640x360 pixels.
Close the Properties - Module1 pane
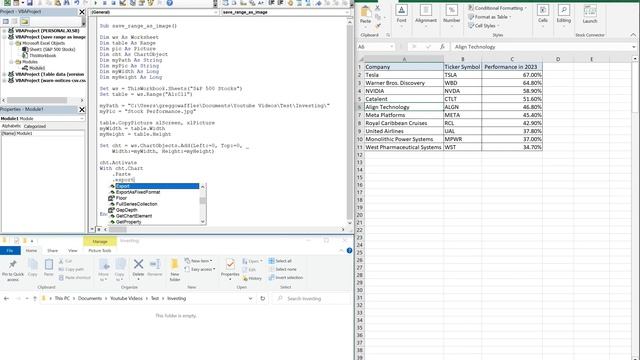pos(82,109)
